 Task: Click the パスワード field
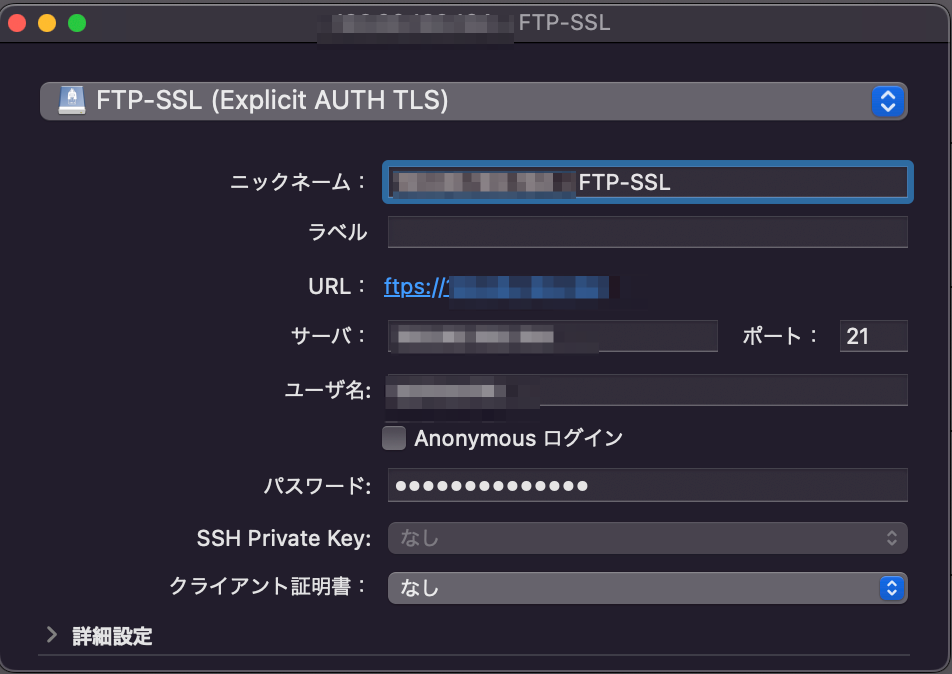647,485
